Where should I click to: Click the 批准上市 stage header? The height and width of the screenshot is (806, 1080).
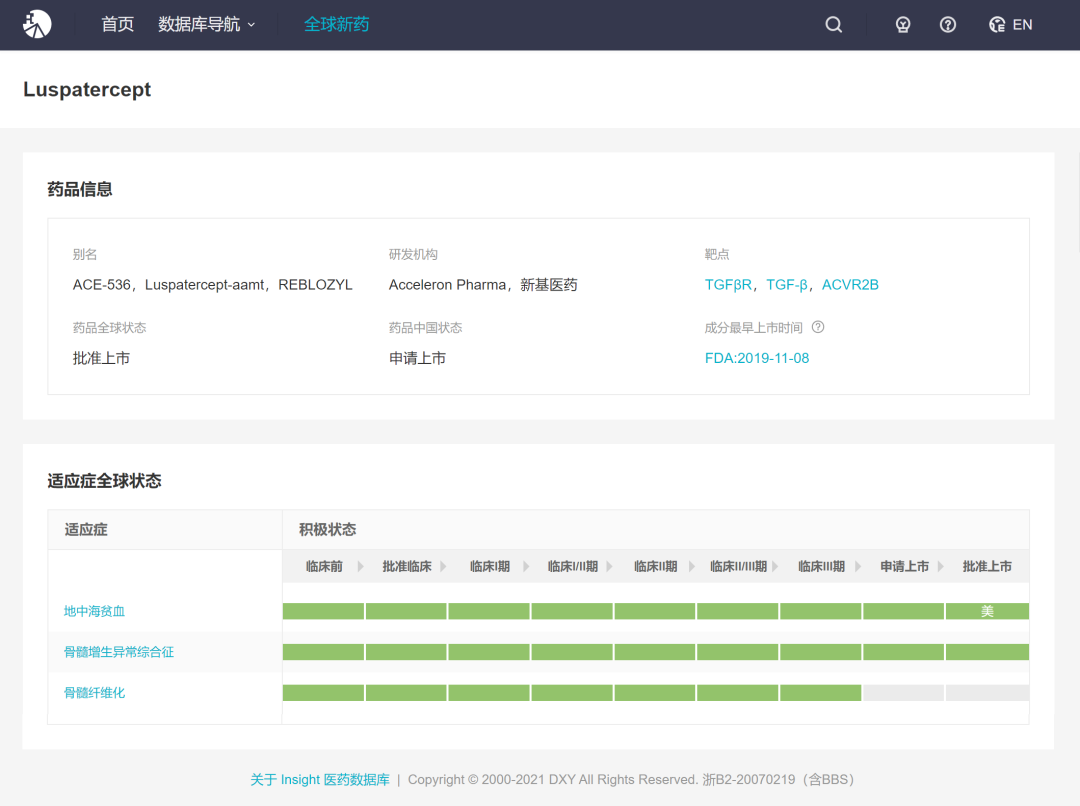pos(987,566)
